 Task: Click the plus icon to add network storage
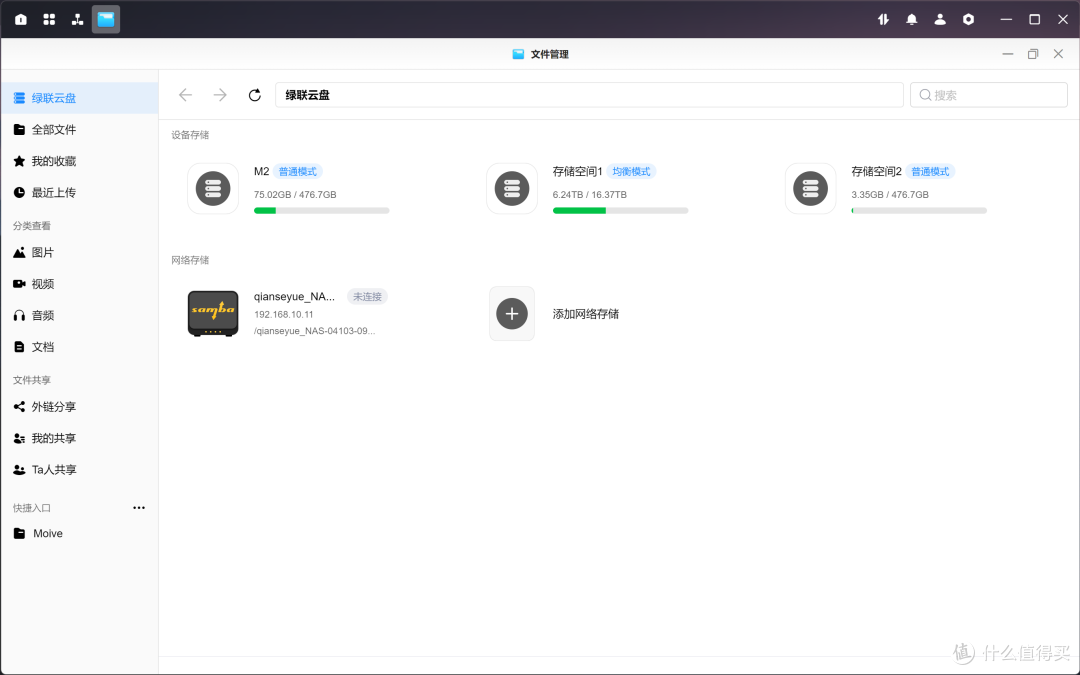coord(512,313)
